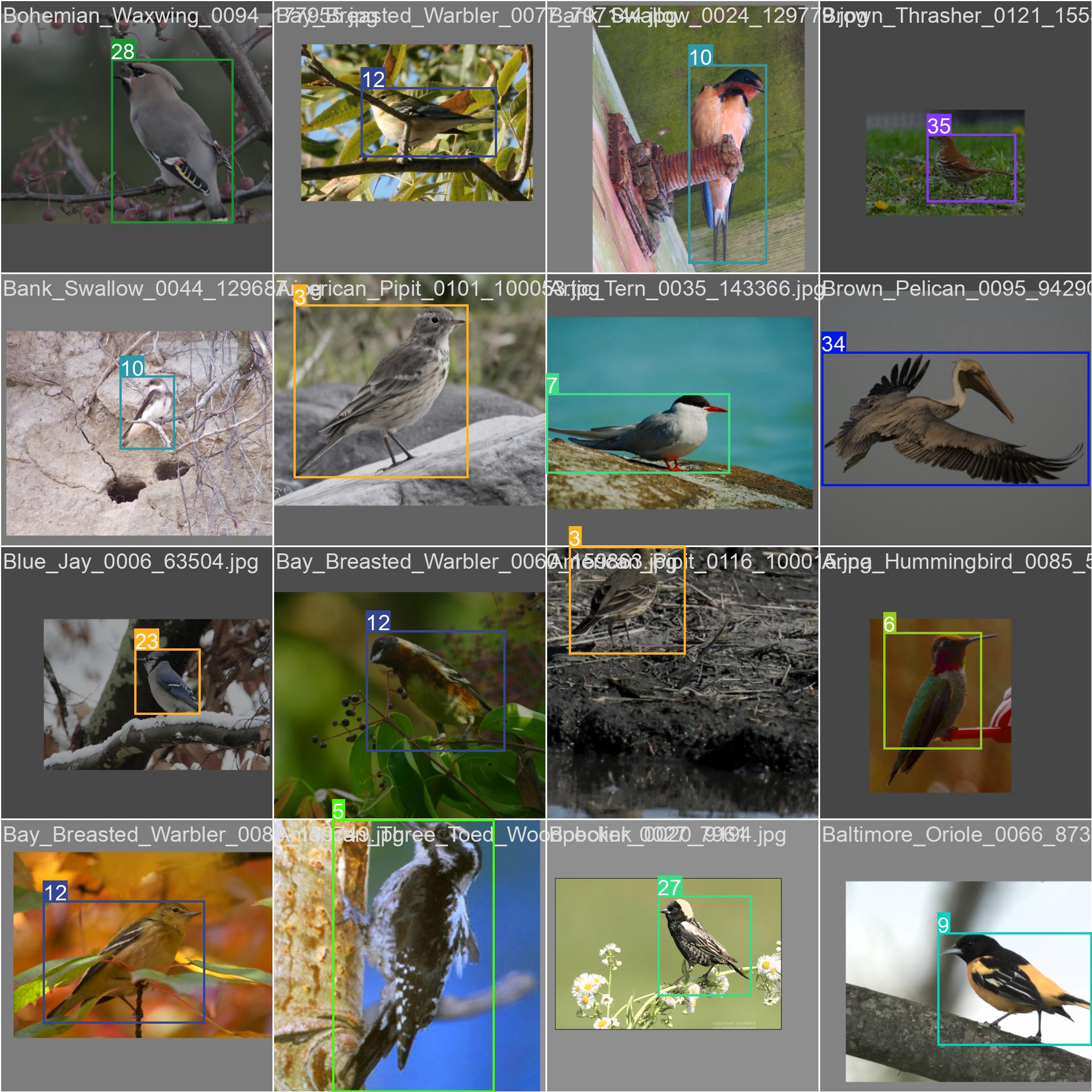Click the bright green class label 5
This screenshot has width=1092, height=1092.
tap(338, 810)
